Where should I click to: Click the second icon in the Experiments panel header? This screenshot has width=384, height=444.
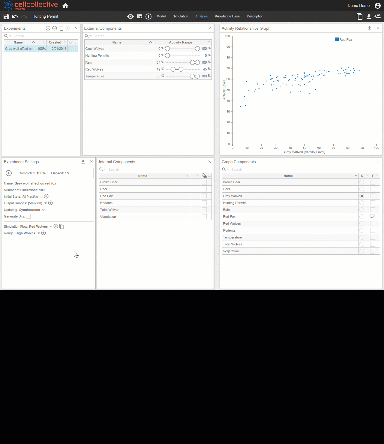tap(55, 28)
